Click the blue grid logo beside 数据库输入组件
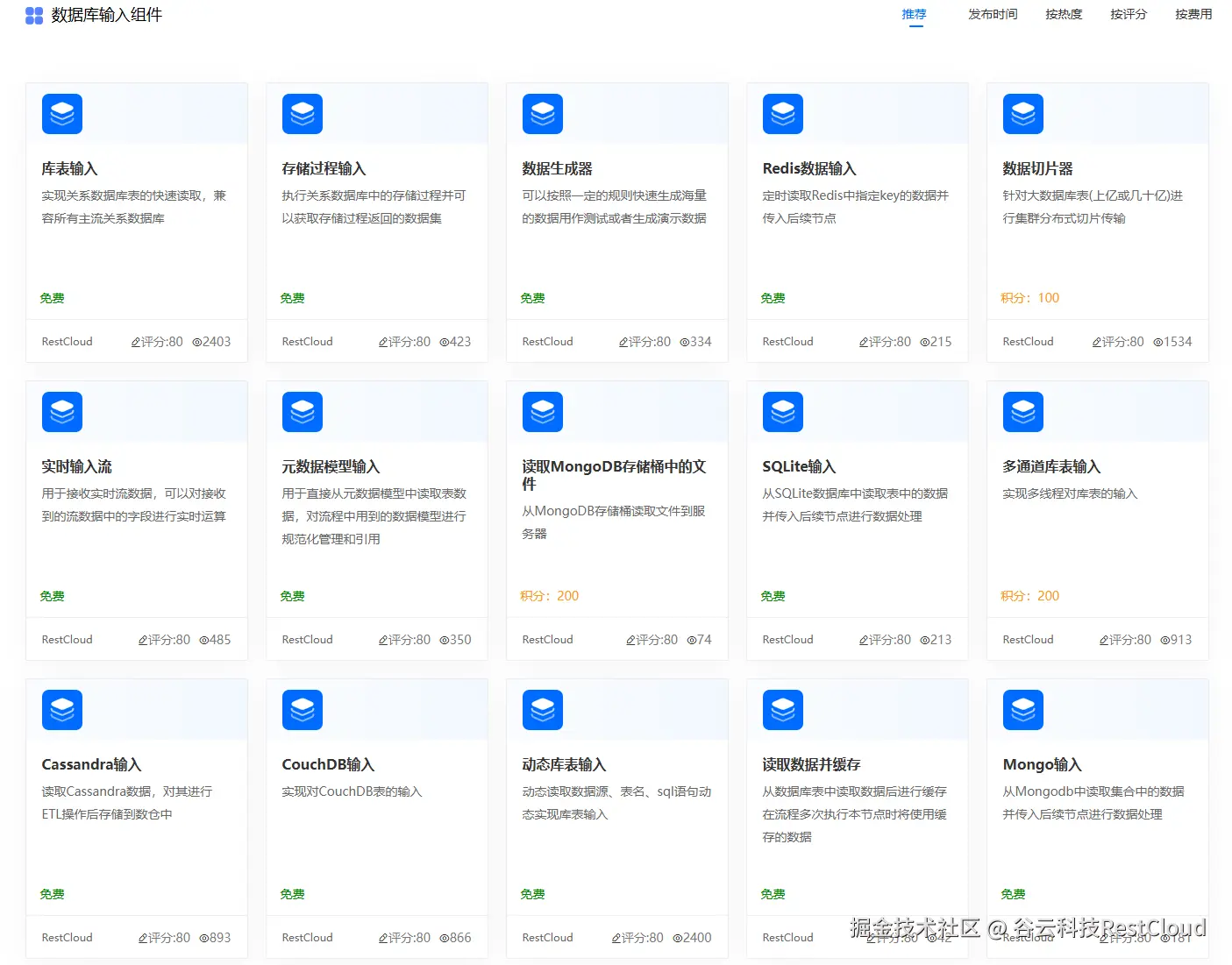The height and width of the screenshot is (965, 1232). tap(33, 15)
